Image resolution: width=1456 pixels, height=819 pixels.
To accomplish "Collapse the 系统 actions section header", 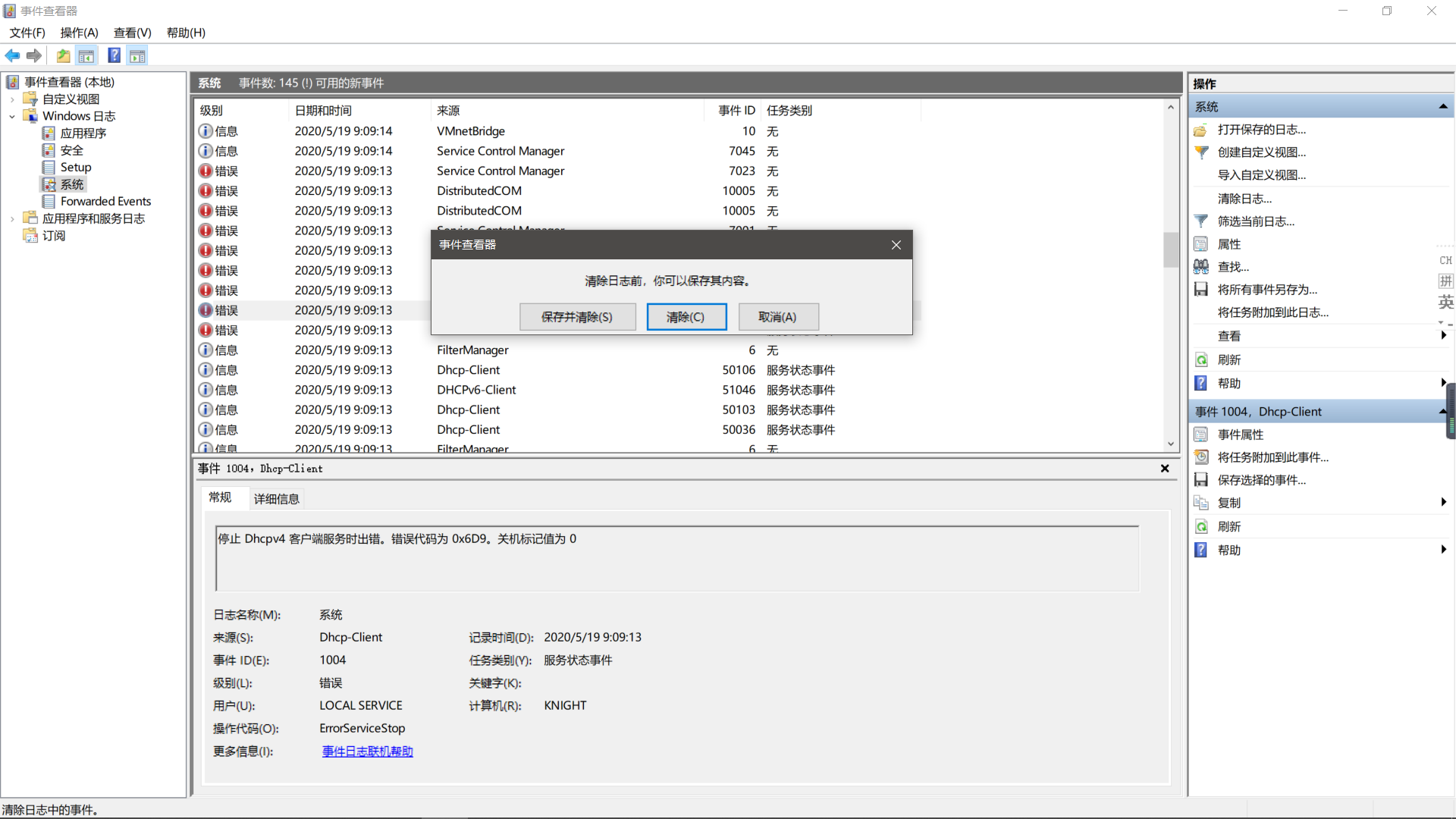I will click(1442, 107).
